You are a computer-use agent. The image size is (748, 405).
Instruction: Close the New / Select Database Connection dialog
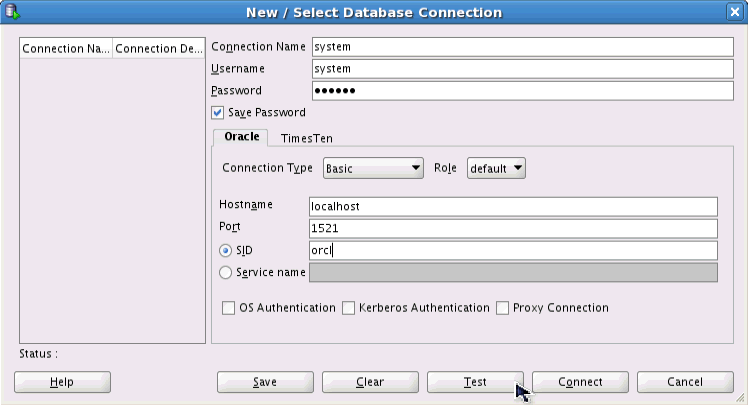[735, 12]
